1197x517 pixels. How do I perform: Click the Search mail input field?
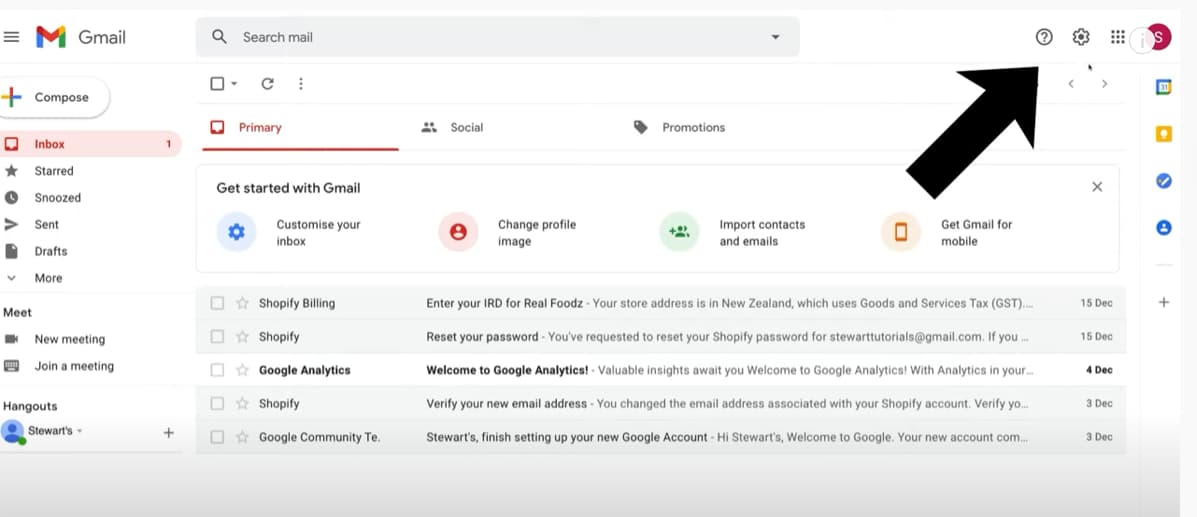(498, 37)
